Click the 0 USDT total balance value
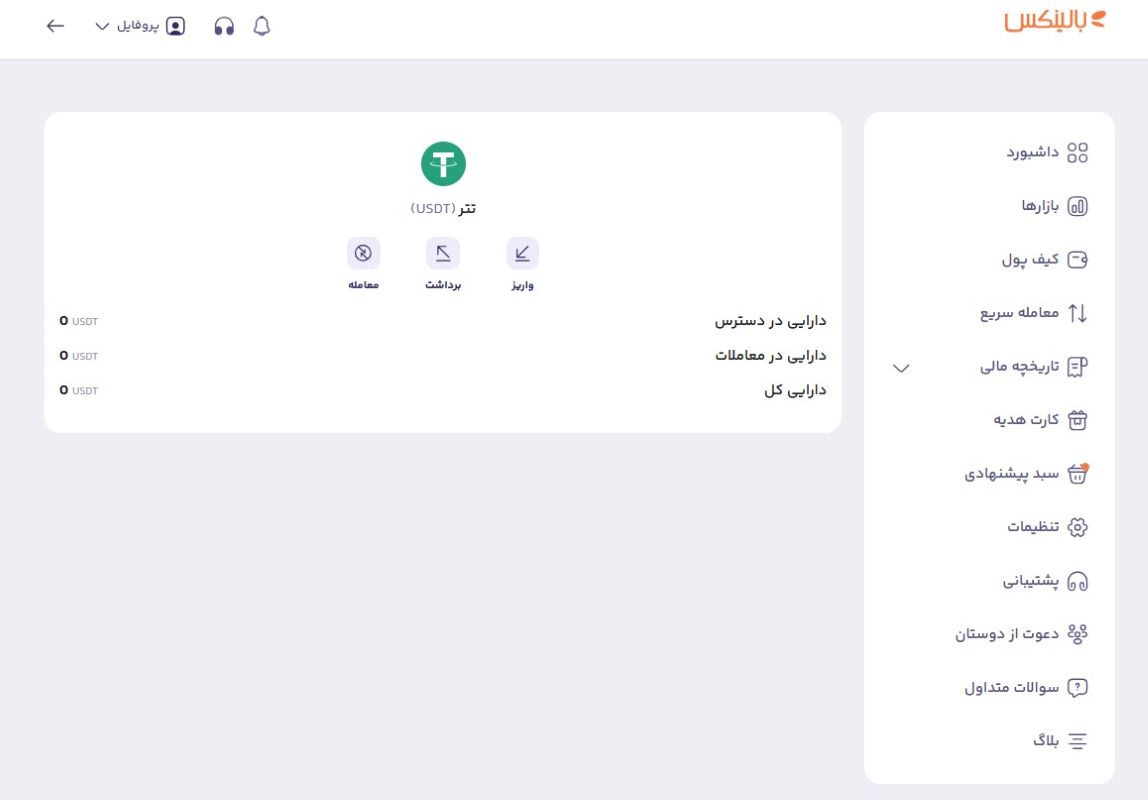Viewport: 1148px width, 800px height. (x=78, y=390)
